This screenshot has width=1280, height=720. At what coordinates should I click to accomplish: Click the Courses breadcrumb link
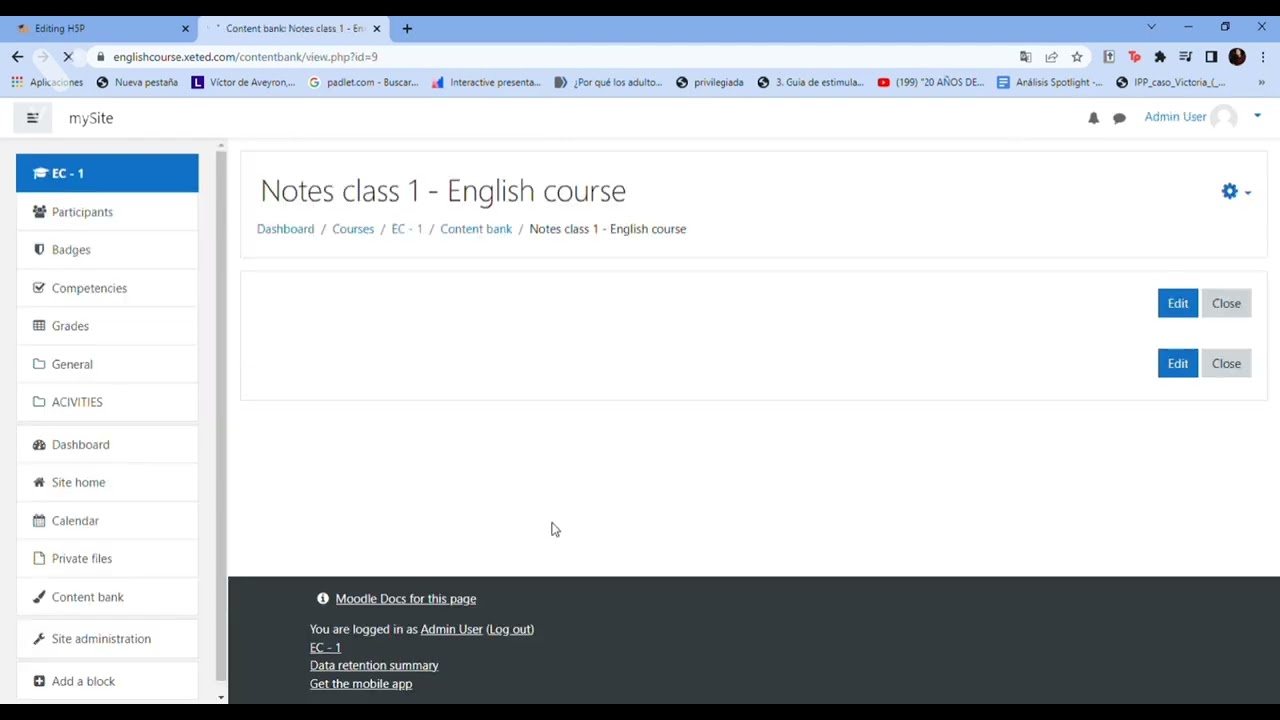tap(353, 229)
